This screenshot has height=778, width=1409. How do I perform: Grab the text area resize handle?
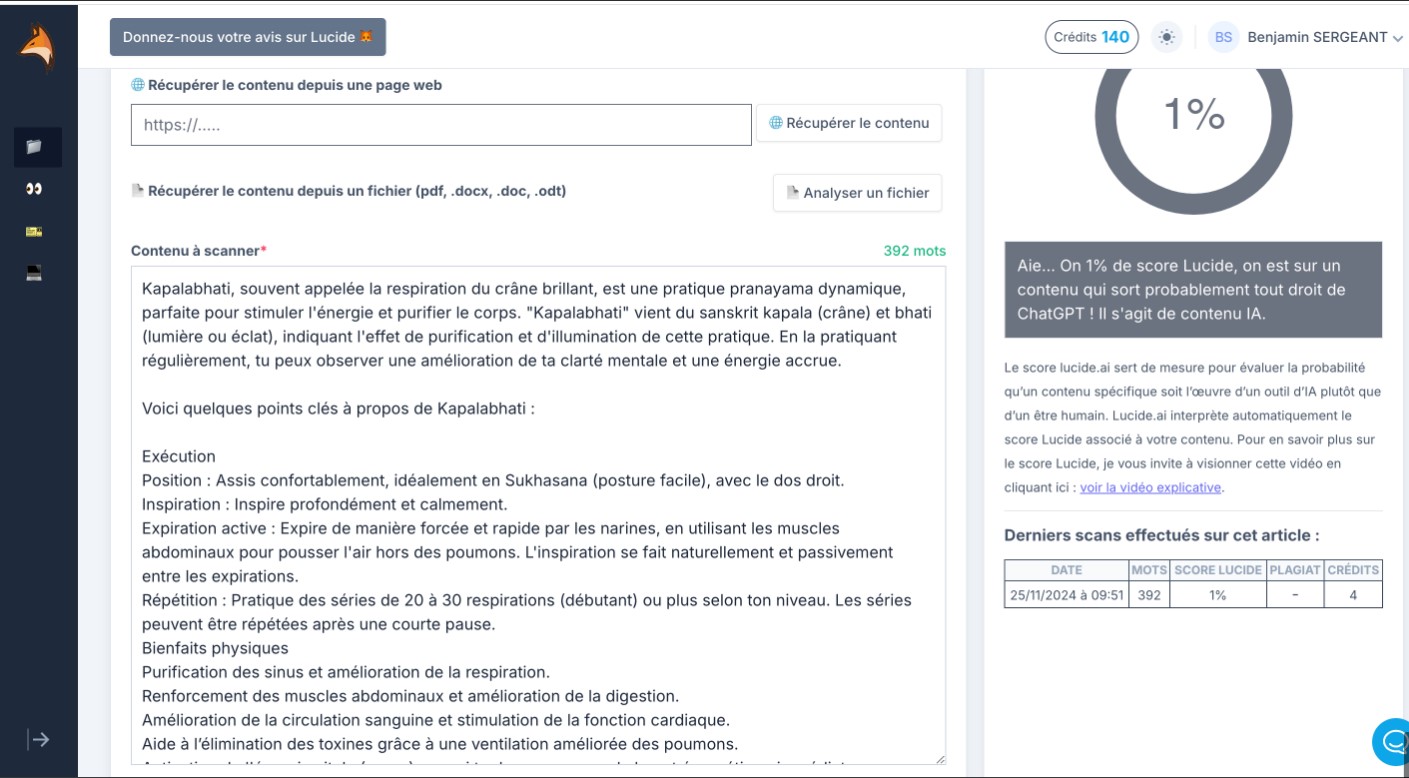(x=939, y=759)
